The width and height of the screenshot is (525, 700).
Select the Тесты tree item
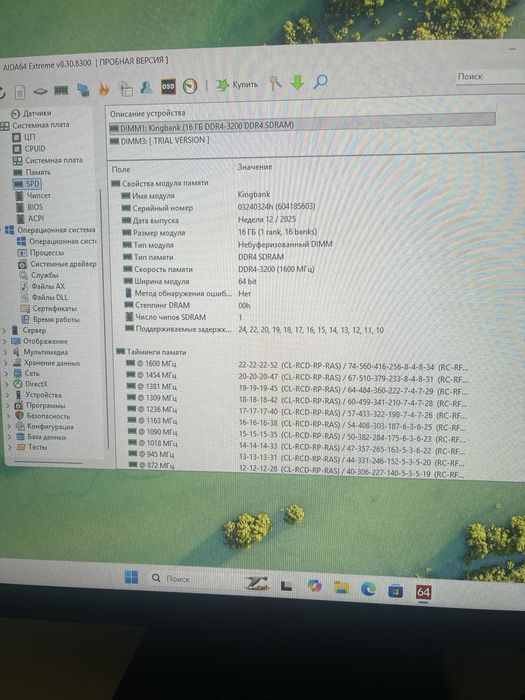[x=32, y=447]
